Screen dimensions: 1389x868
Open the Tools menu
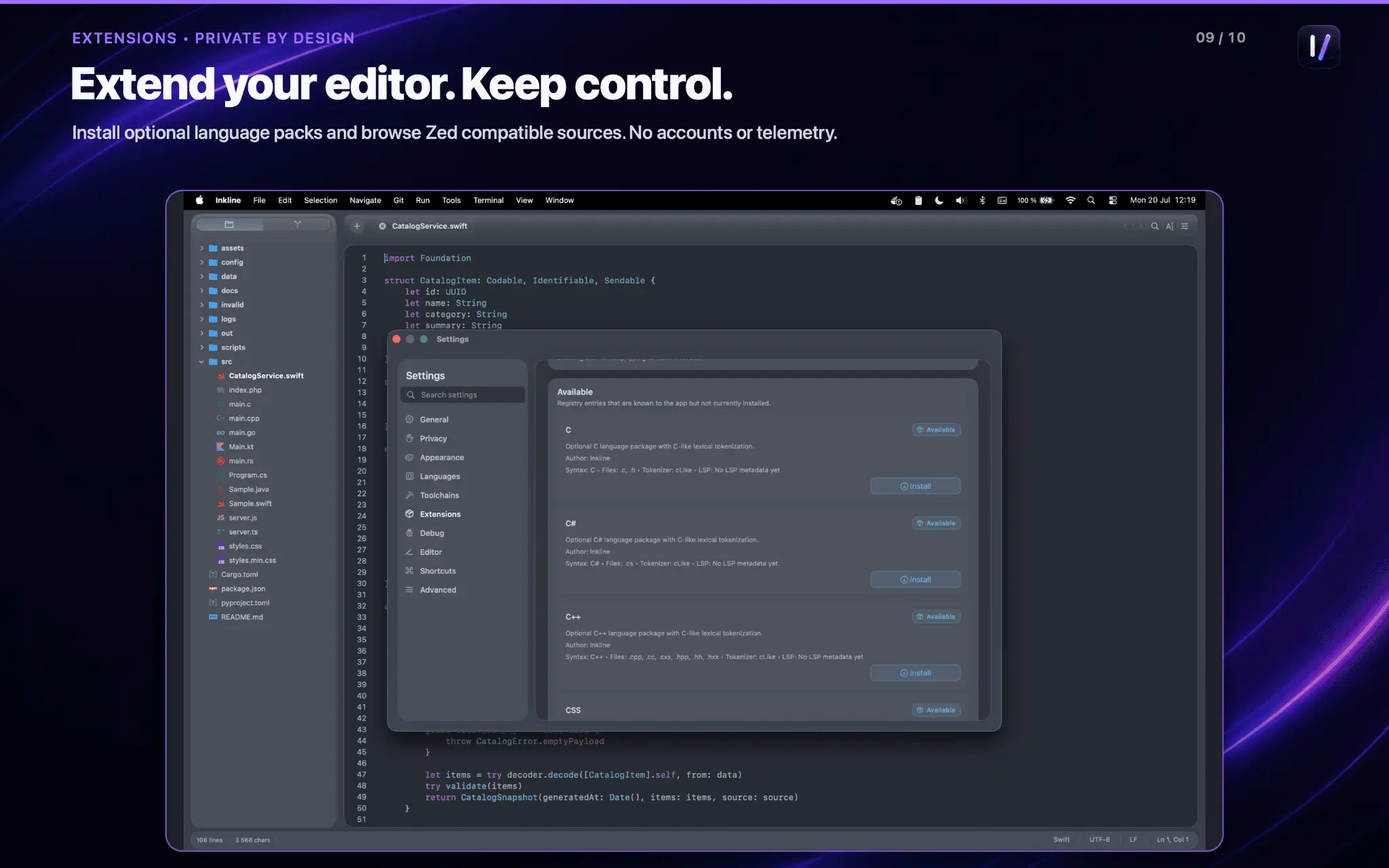coord(451,201)
